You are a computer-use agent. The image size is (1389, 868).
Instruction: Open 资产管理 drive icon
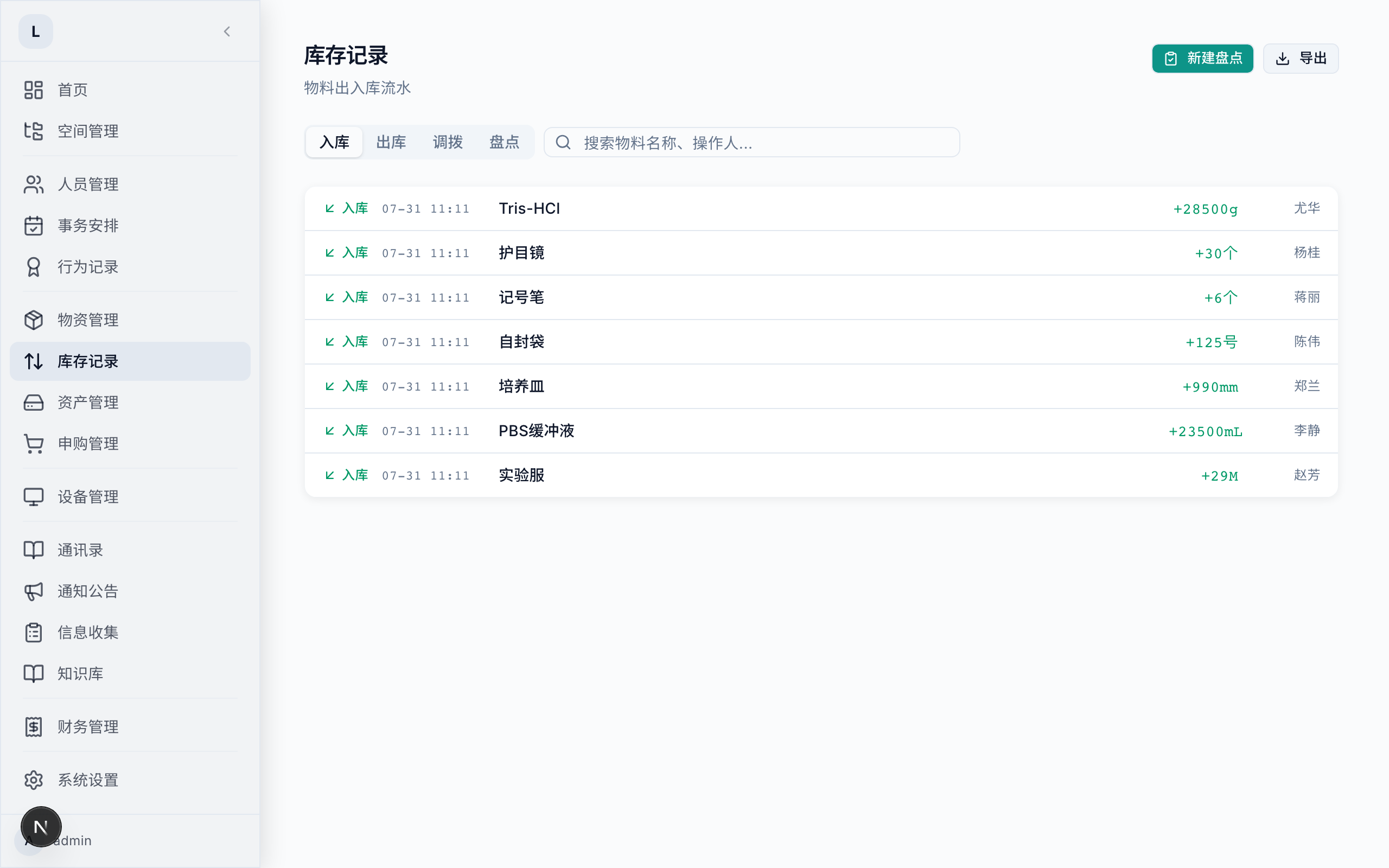(33, 403)
